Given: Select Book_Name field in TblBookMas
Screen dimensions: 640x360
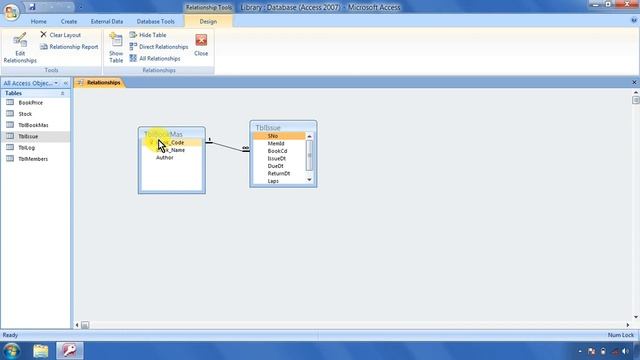Looking at the screenshot, I should 171,150.
